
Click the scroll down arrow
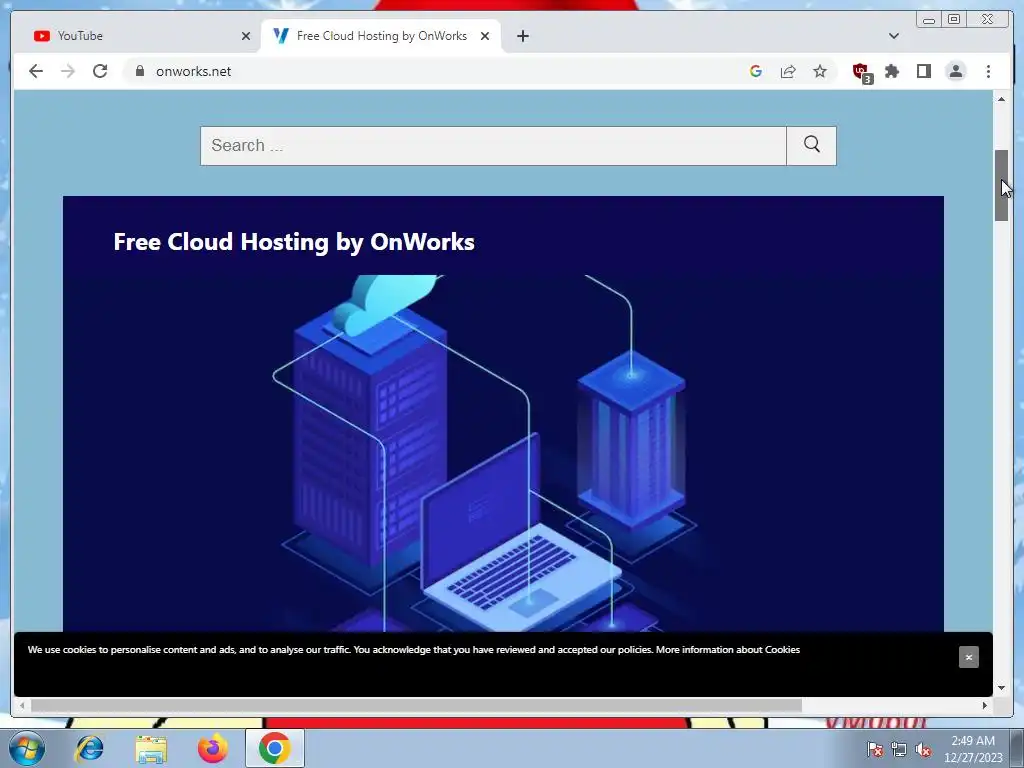click(x=1001, y=688)
